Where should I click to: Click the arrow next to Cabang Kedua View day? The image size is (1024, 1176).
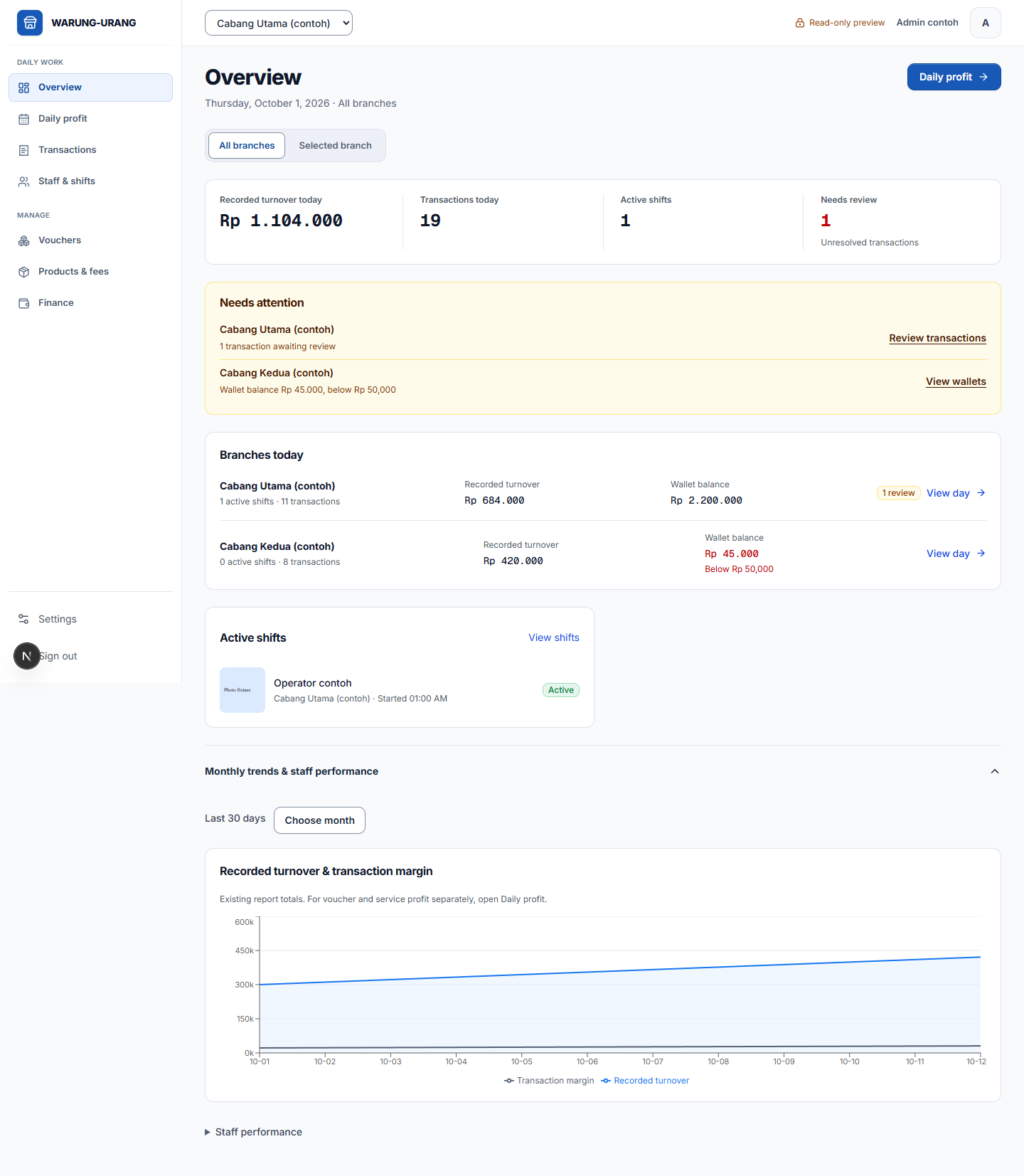point(981,553)
